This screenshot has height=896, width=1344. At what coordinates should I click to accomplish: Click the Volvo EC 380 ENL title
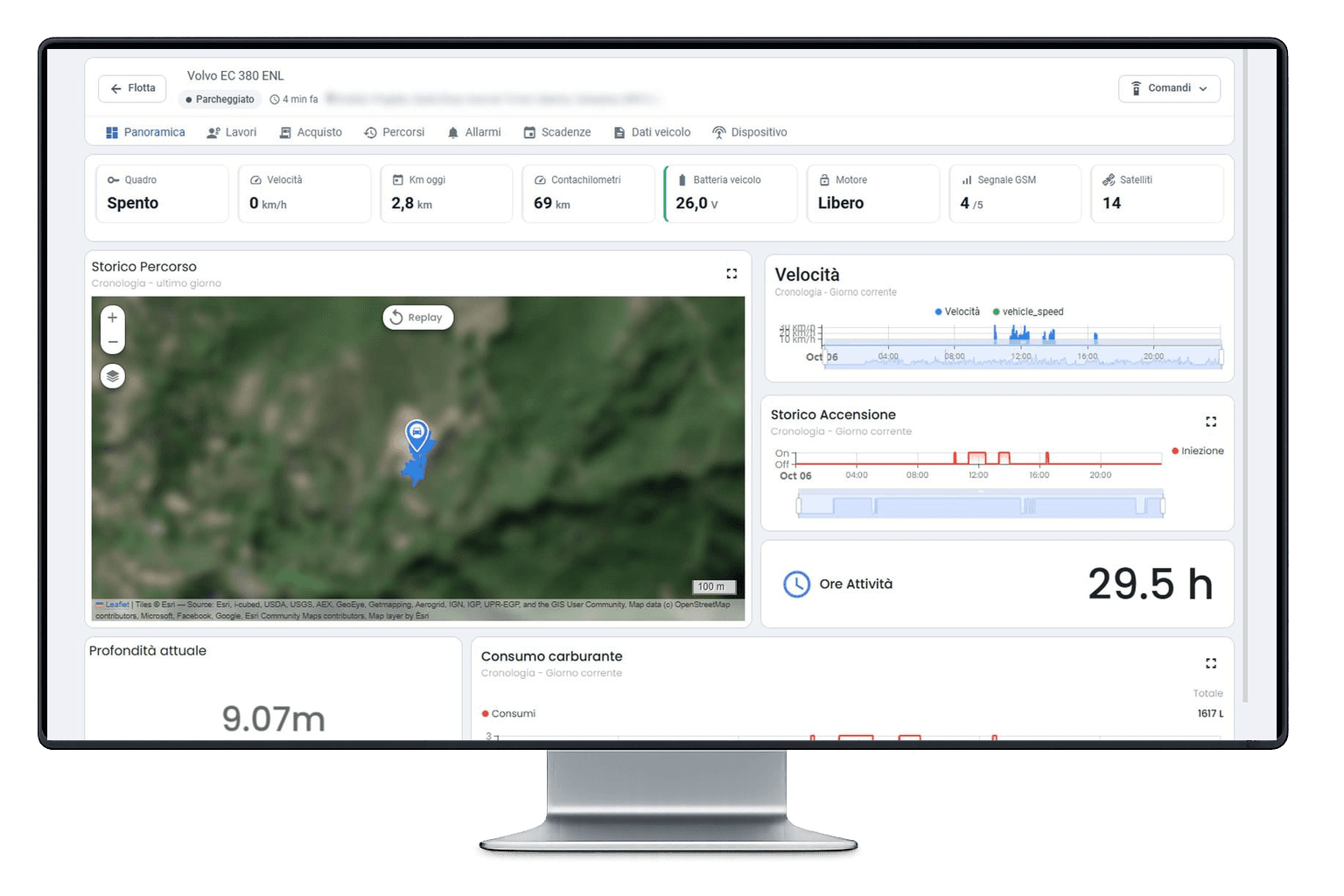[x=235, y=76]
